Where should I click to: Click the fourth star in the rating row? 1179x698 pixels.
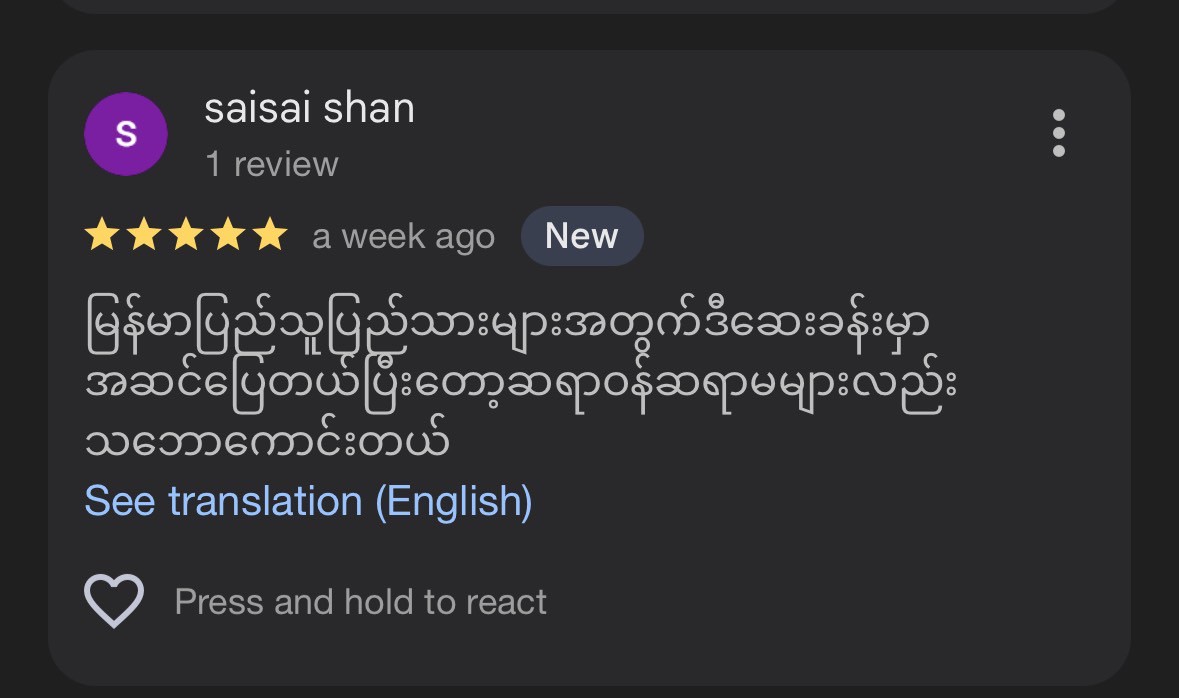point(228,235)
